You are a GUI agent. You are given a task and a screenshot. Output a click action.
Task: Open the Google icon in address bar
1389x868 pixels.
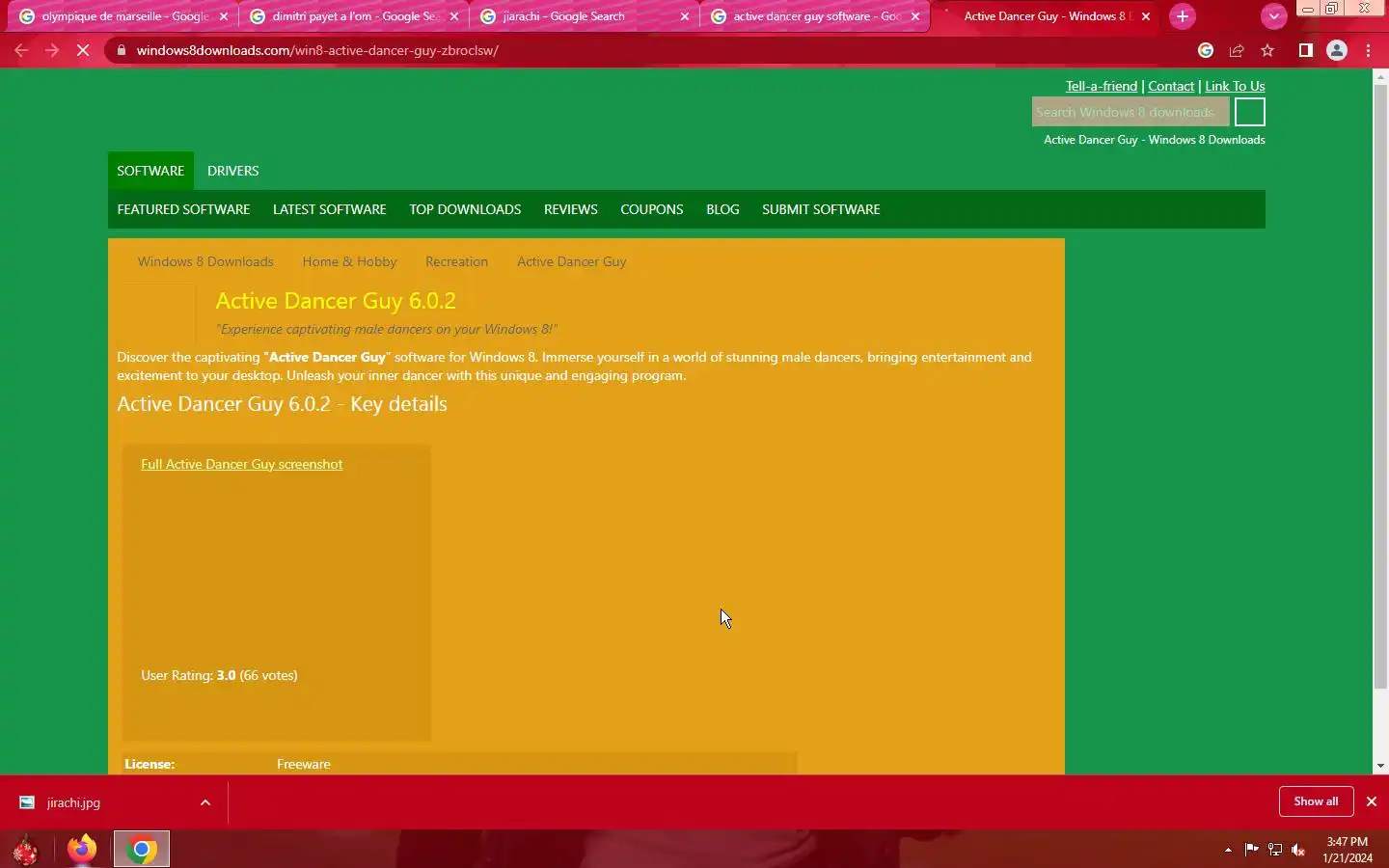click(x=1206, y=50)
